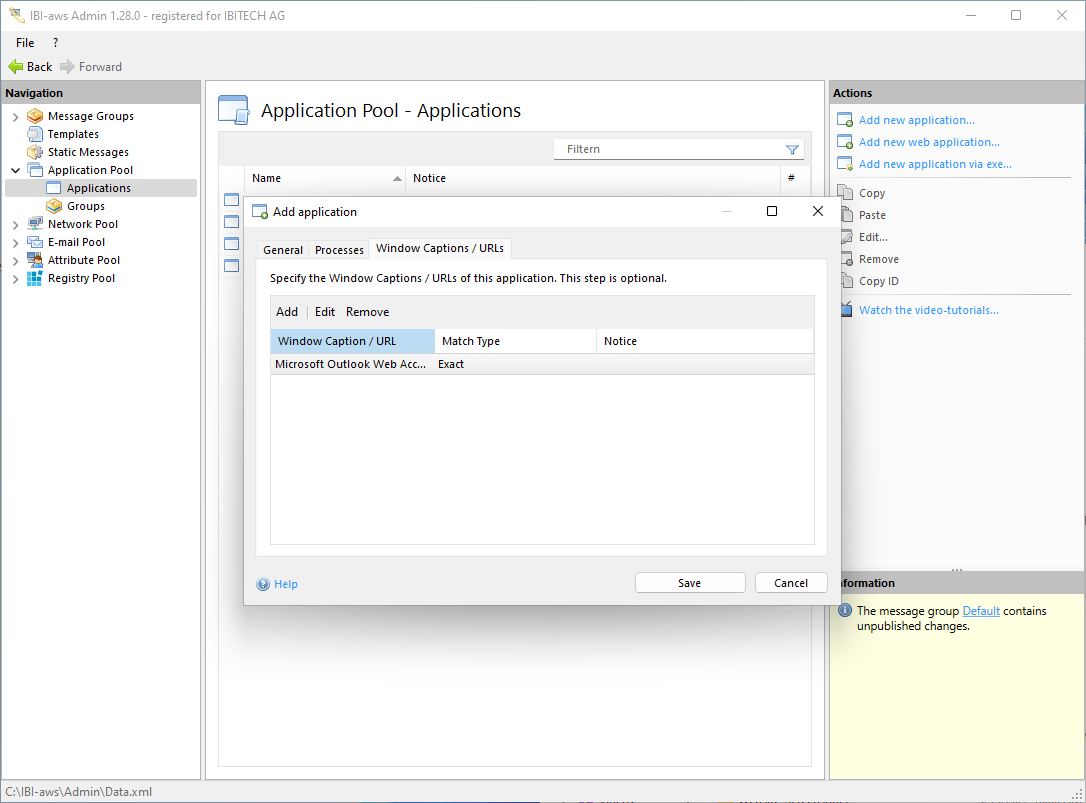Open the Default message group link
The width and height of the screenshot is (1086, 803).
point(980,611)
